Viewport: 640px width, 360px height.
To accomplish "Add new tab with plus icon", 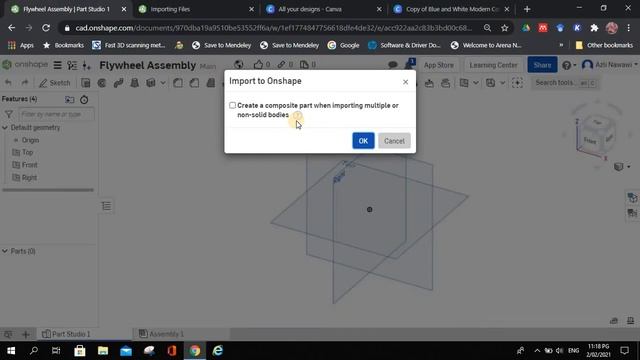I will pyautogui.click(x=26, y=334).
